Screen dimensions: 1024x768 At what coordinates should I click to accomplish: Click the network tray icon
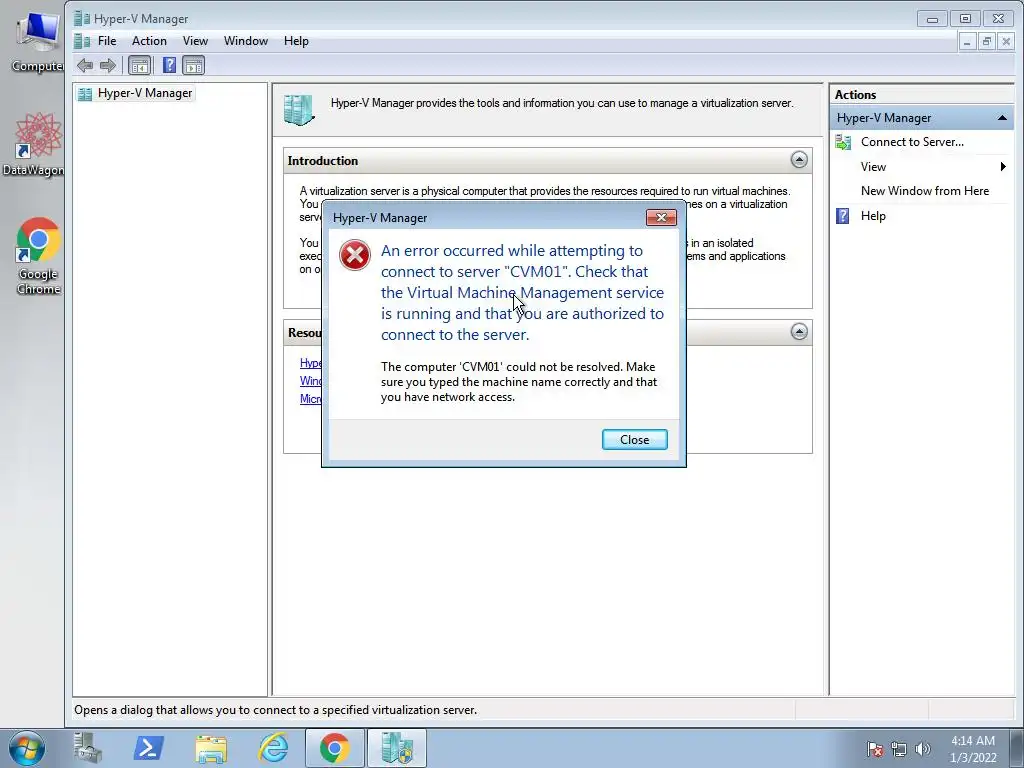tap(899, 749)
